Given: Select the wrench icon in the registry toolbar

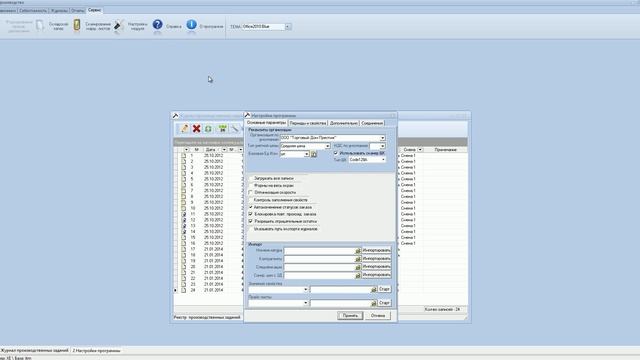Looking at the screenshot, I should [235, 129].
